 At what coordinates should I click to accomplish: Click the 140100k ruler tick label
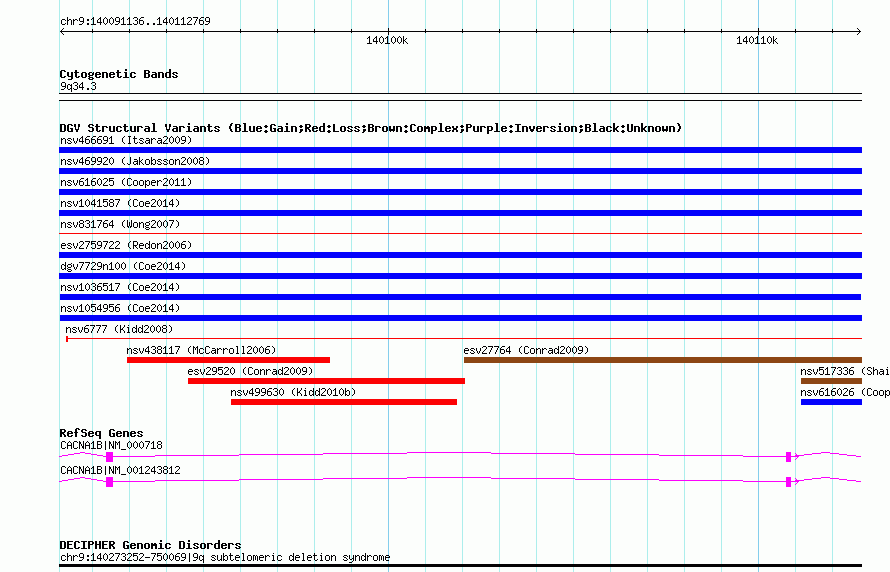(387, 40)
